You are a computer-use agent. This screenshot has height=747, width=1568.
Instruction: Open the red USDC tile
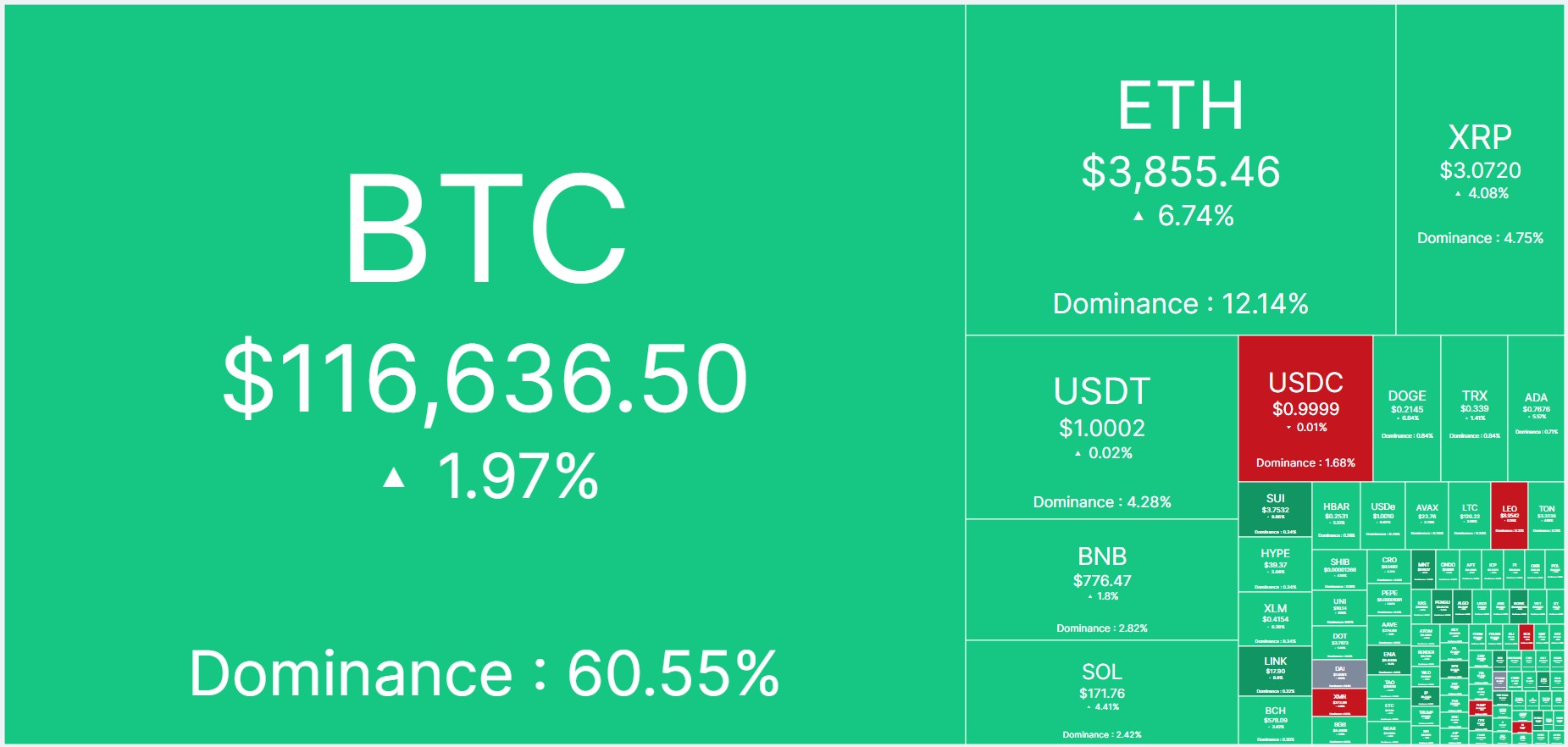point(1305,408)
